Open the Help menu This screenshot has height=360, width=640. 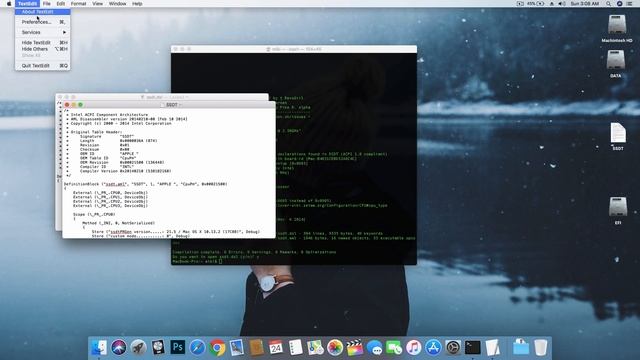[137, 4]
